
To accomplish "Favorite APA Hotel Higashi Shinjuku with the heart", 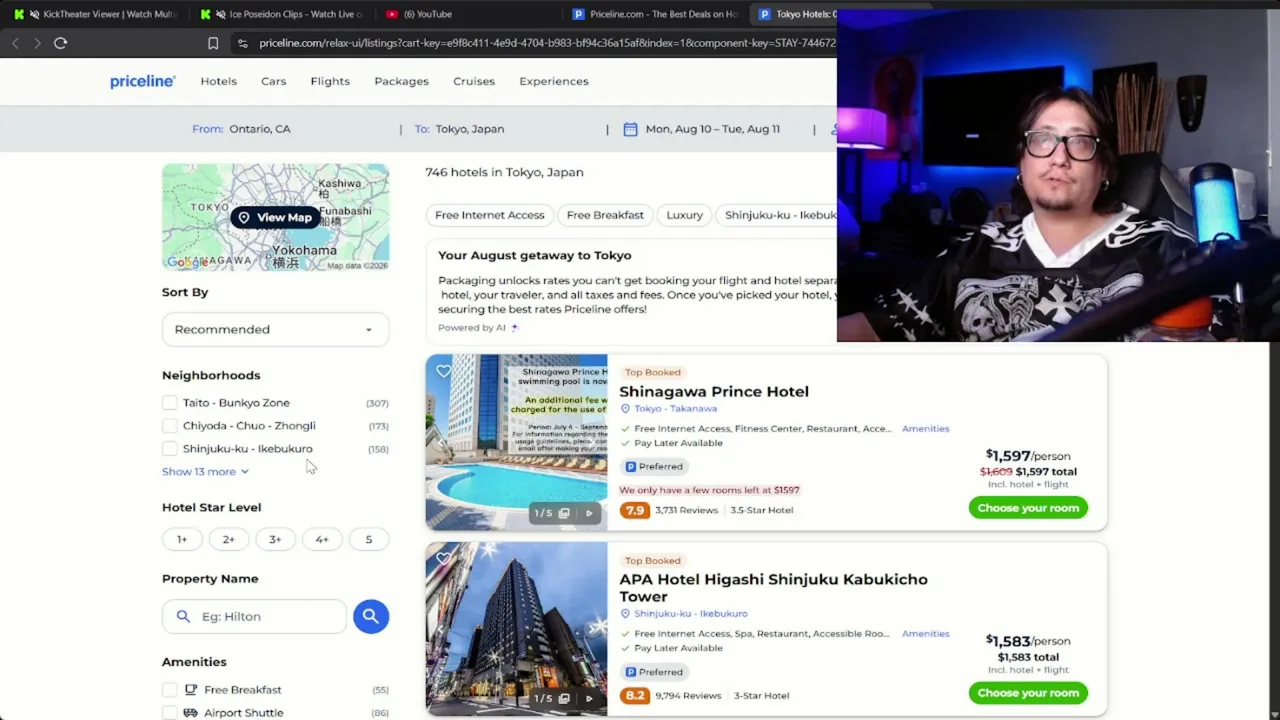I will click(443, 559).
